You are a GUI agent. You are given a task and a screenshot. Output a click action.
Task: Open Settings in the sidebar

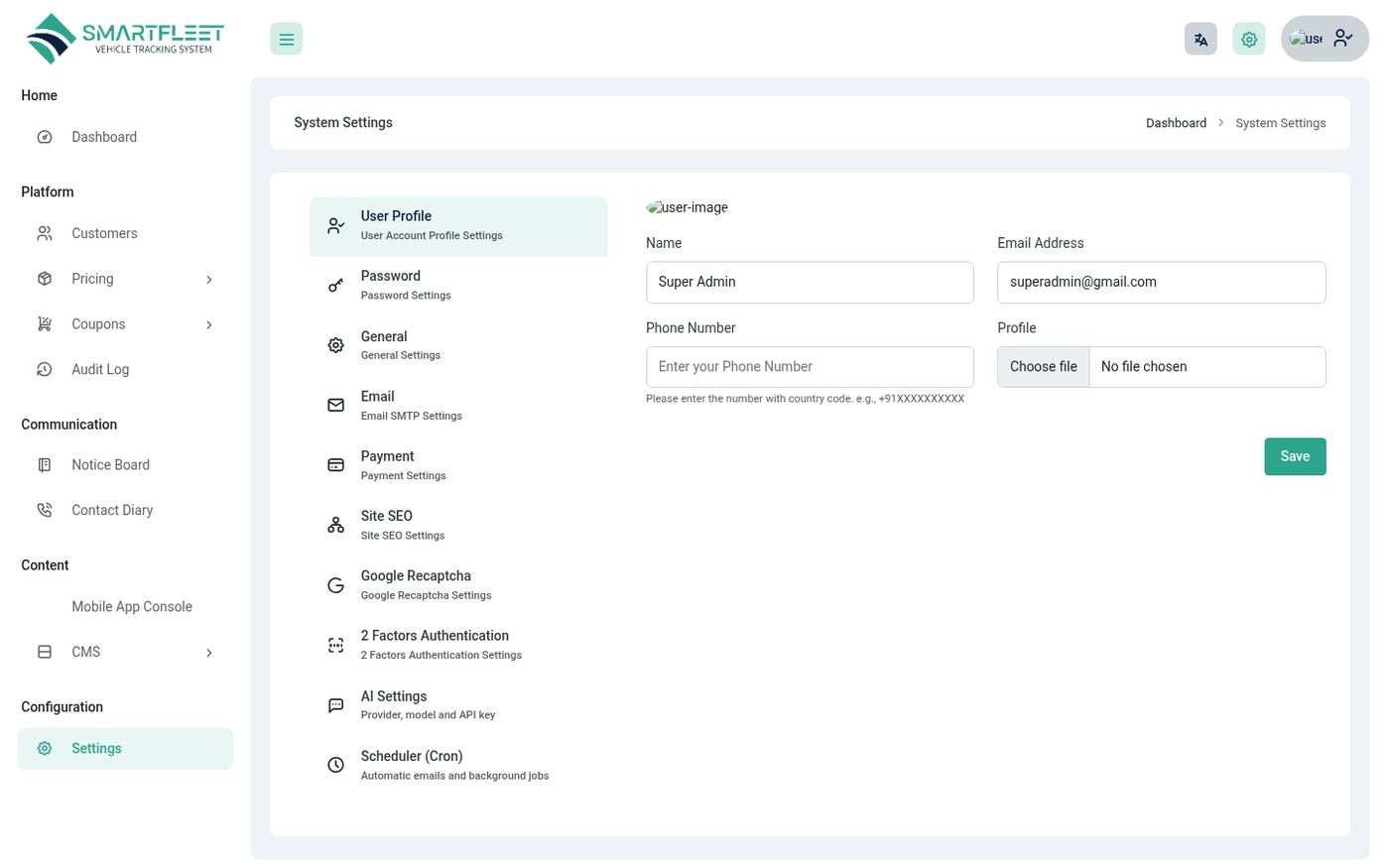(x=125, y=749)
